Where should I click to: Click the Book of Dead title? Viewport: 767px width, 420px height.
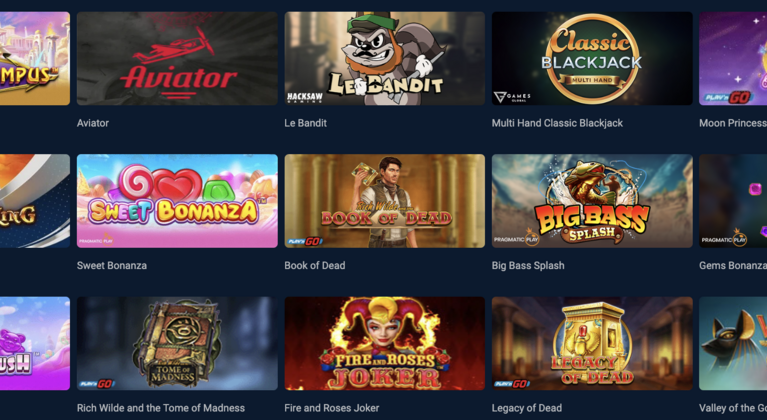click(315, 265)
